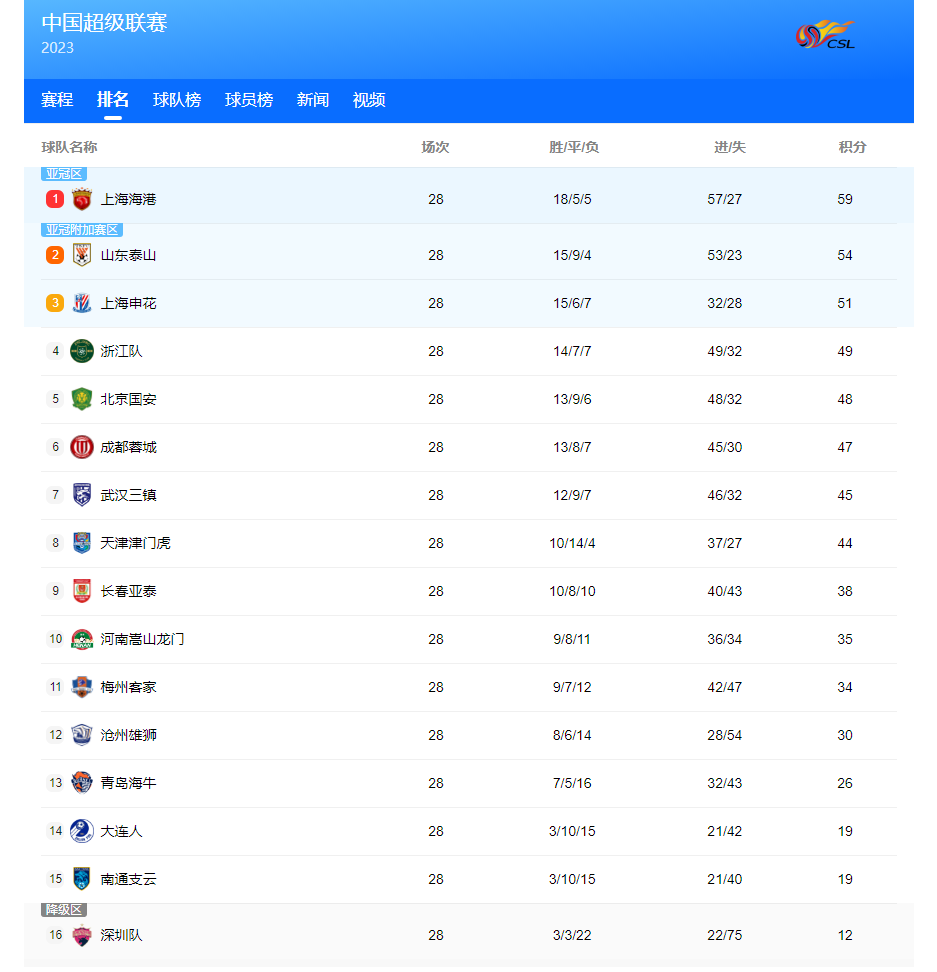Open team link 梅州客家
Screen dimensions: 937x972
(x=129, y=687)
